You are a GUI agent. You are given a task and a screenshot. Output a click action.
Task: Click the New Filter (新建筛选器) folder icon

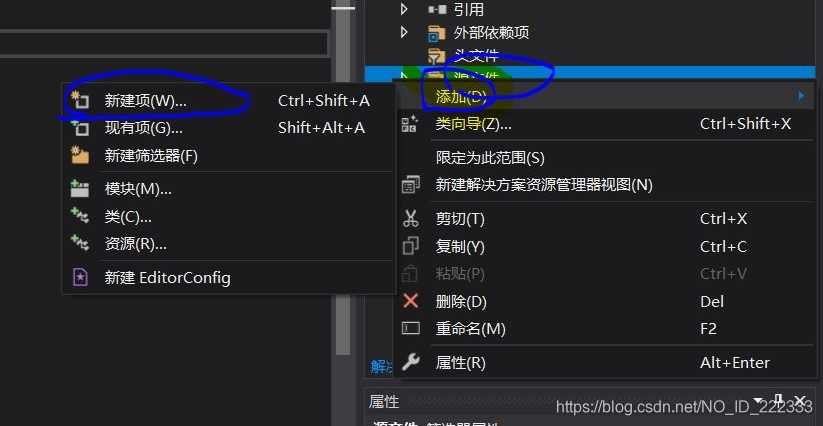tap(80, 155)
